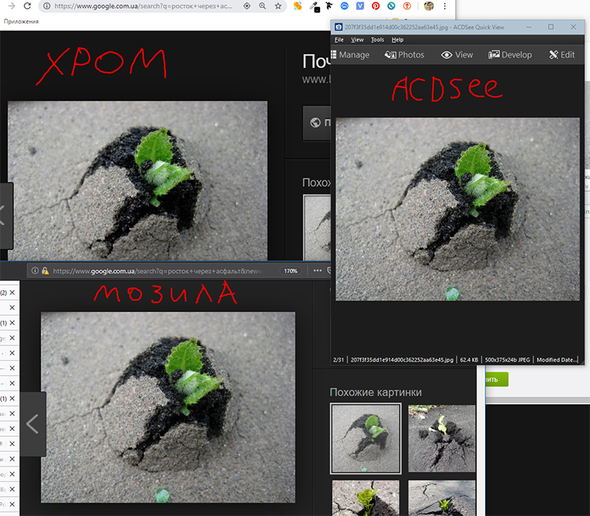Click the round blue extension icon in Chrome

pos(344,6)
